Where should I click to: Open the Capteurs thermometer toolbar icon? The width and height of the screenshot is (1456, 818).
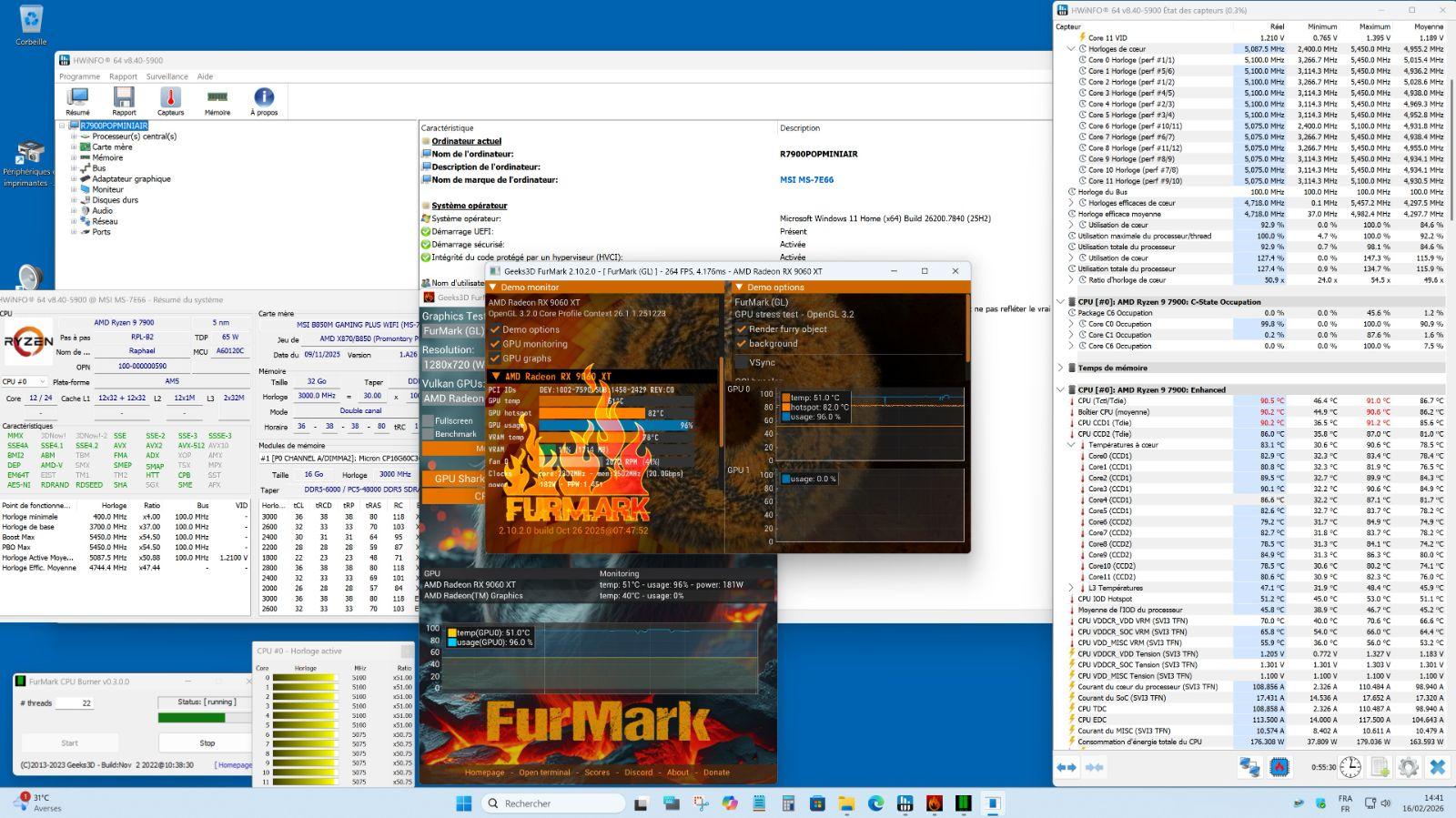click(170, 98)
